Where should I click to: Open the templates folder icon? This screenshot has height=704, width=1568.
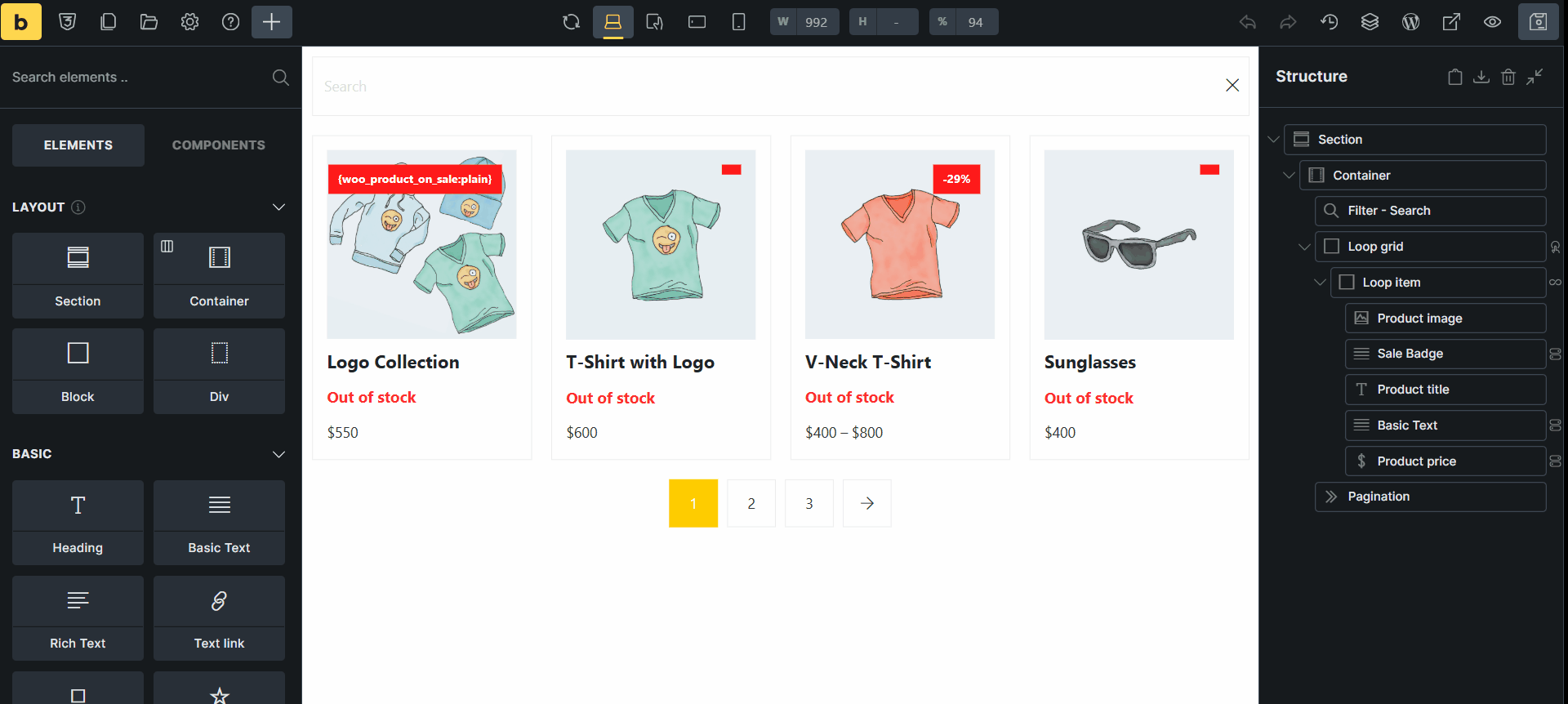(x=149, y=22)
